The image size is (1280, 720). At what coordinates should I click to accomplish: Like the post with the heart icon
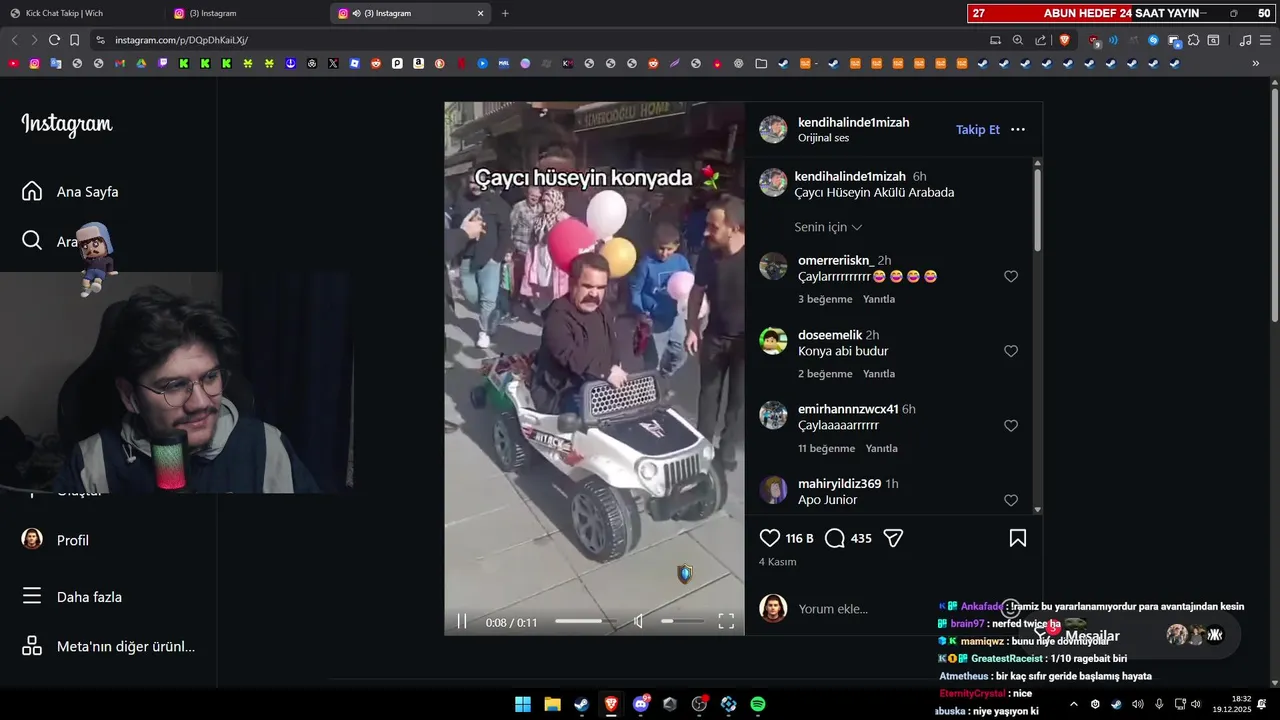[770, 538]
